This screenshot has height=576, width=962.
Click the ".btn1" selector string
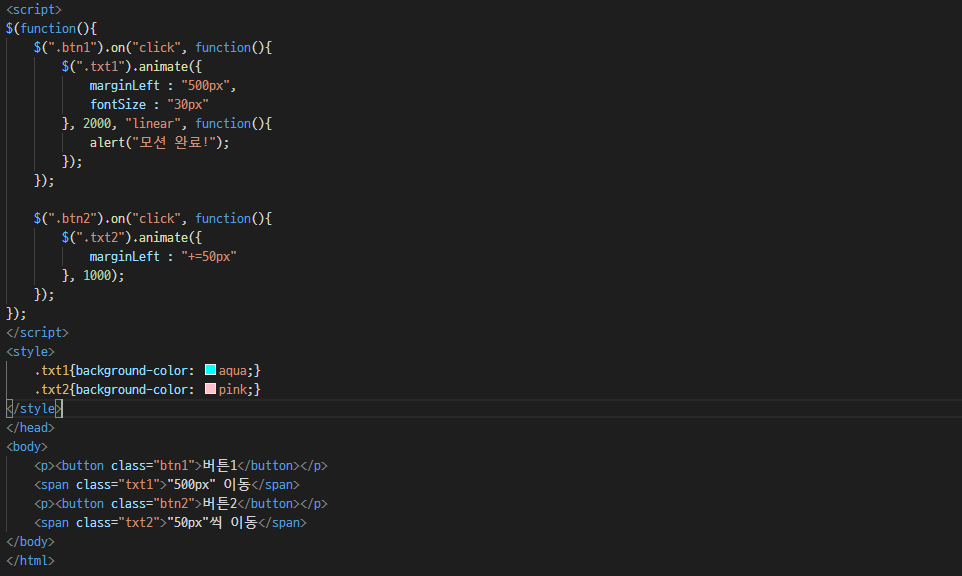pos(72,47)
